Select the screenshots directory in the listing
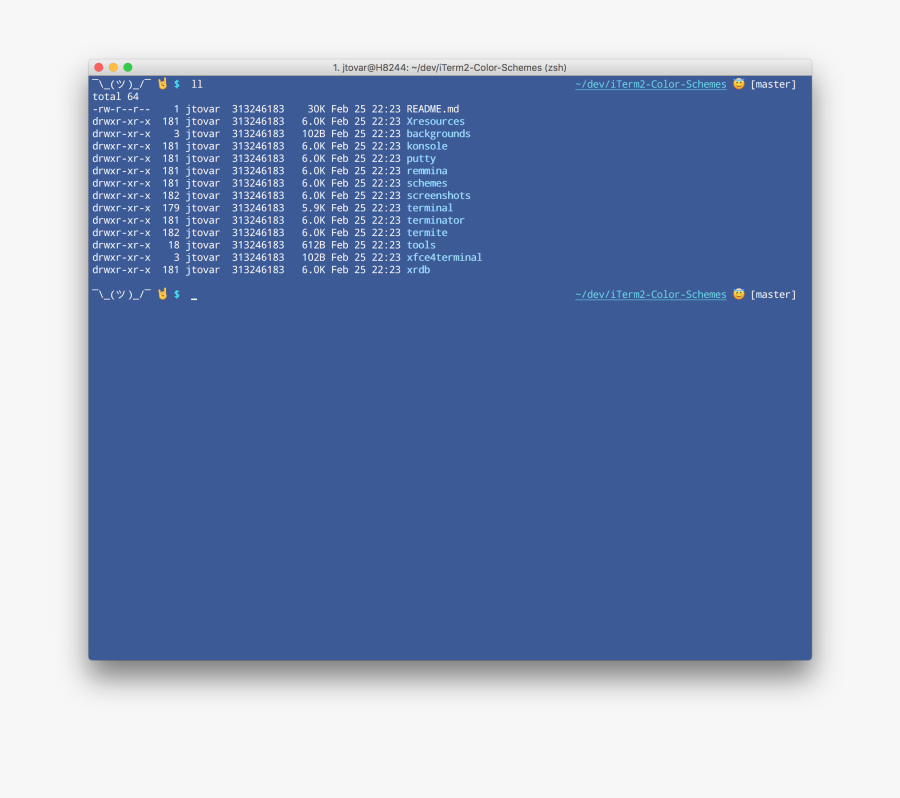900x798 pixels. [x=438, y=196]
